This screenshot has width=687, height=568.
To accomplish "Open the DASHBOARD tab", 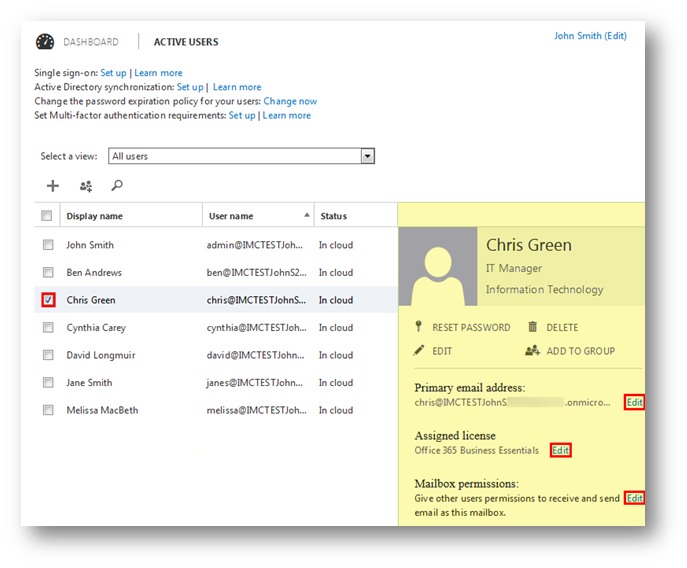I will [x=91, y=42].
